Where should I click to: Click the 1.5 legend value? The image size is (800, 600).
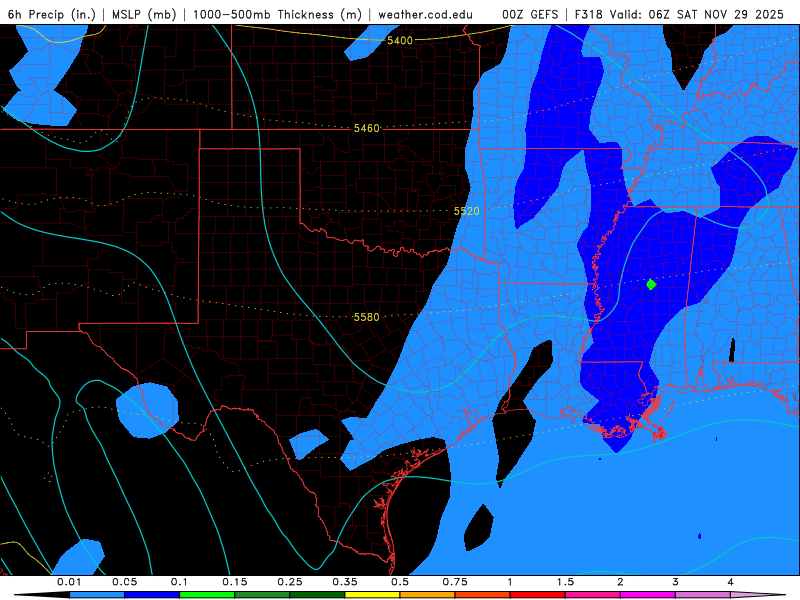tap(565, 582)
